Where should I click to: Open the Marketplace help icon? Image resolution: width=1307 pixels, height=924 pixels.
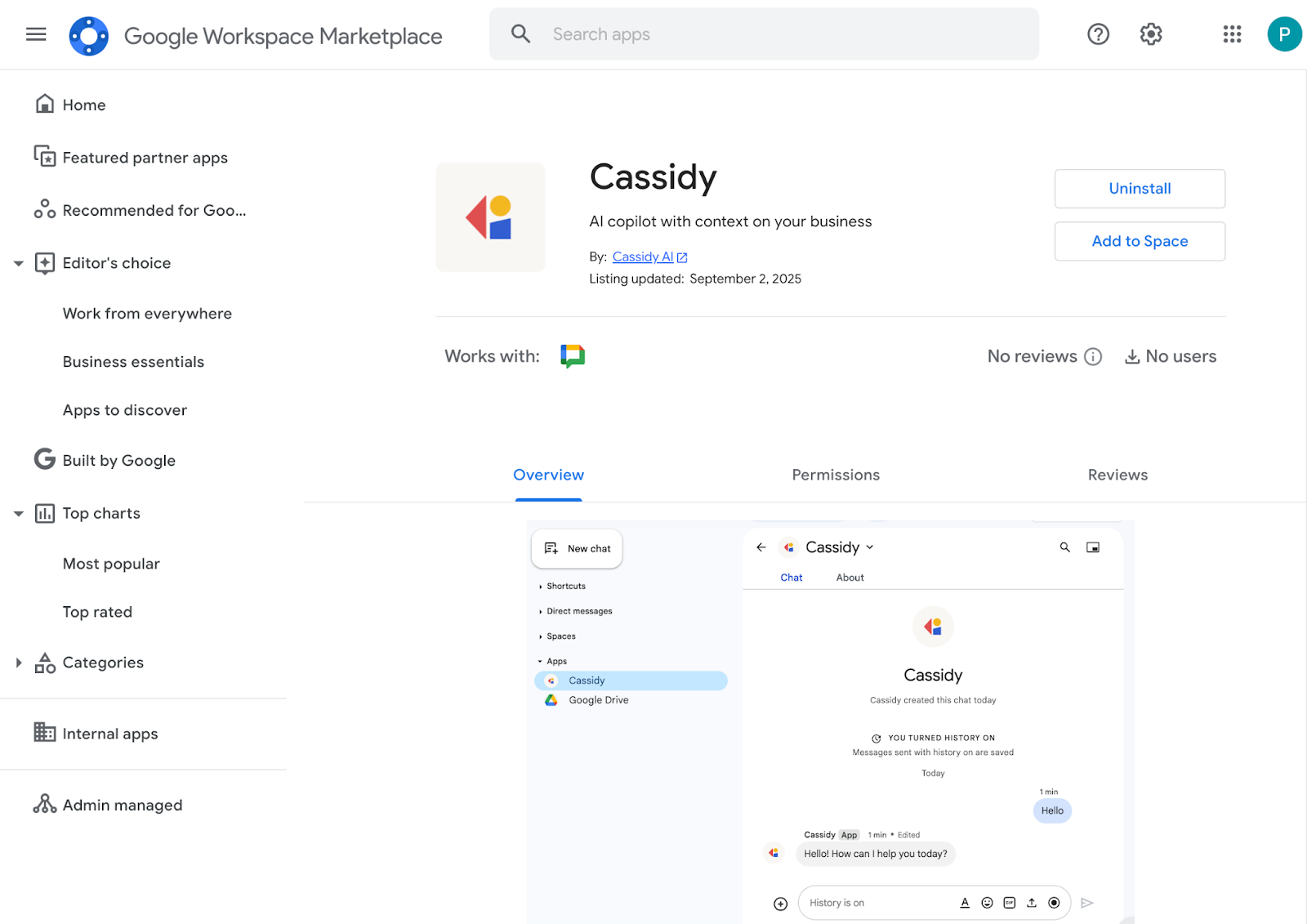point(1098,33)
